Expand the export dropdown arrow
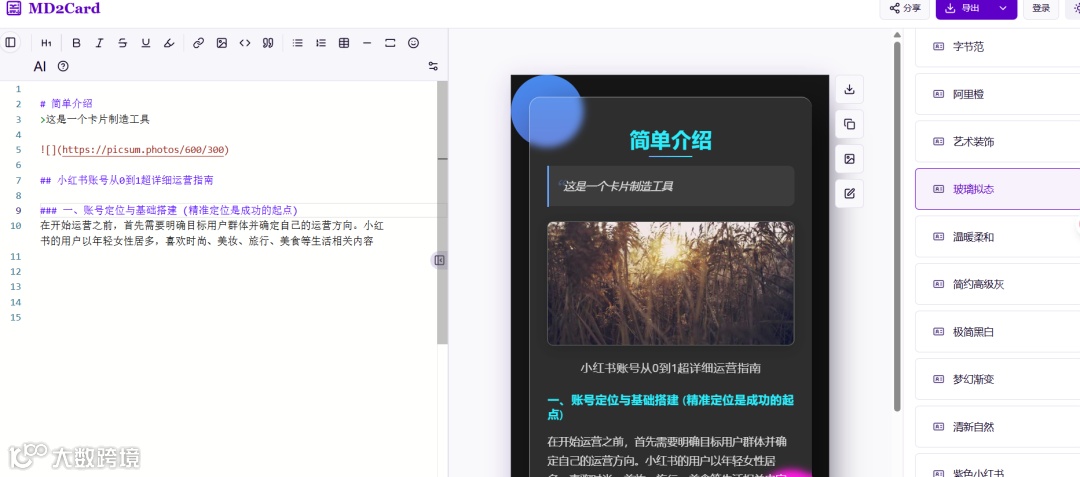The height and width of the screenshot is (477, 1080). click(1003, 8)
